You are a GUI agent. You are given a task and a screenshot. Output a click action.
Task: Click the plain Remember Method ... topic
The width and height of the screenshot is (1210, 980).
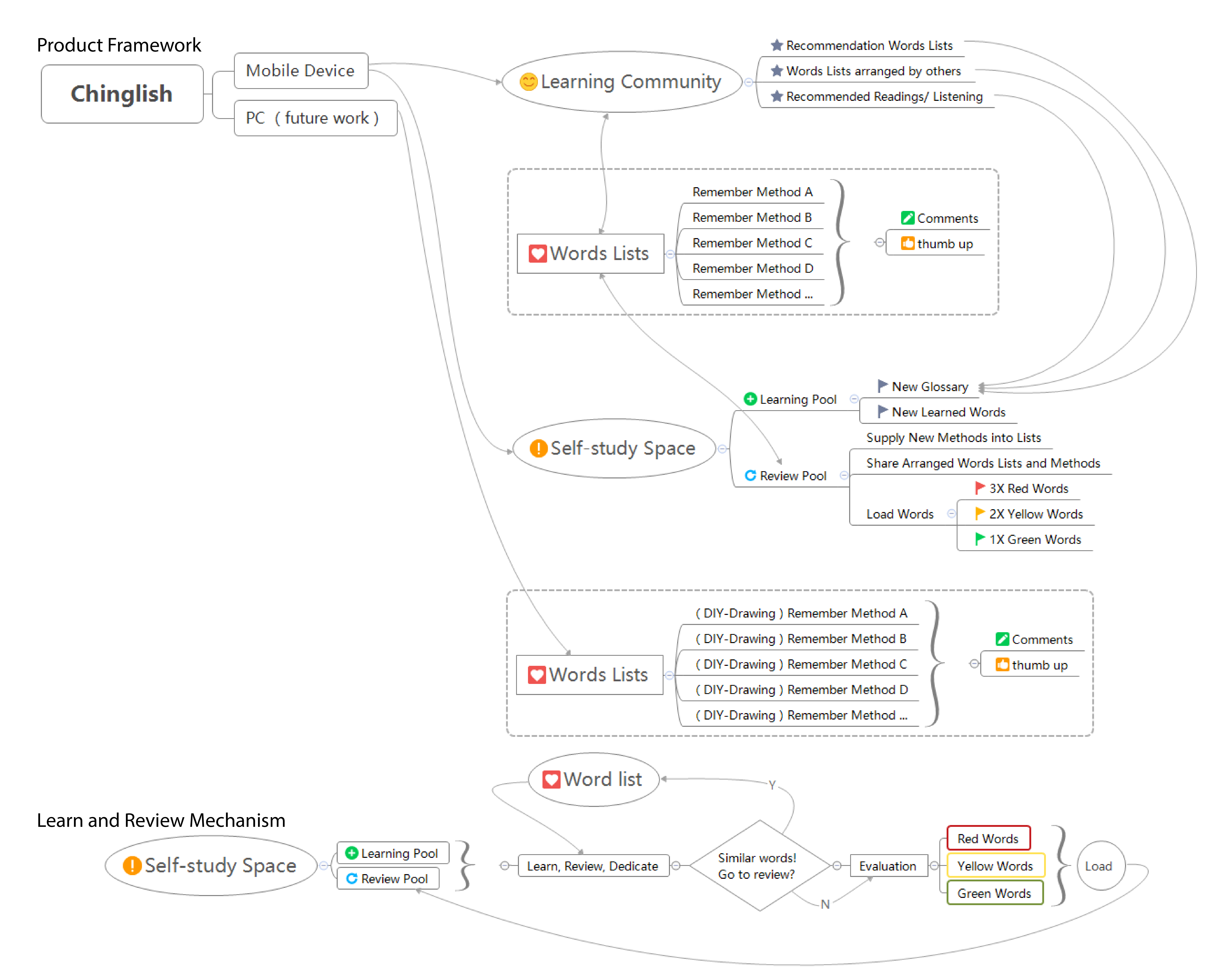point(753,294)
